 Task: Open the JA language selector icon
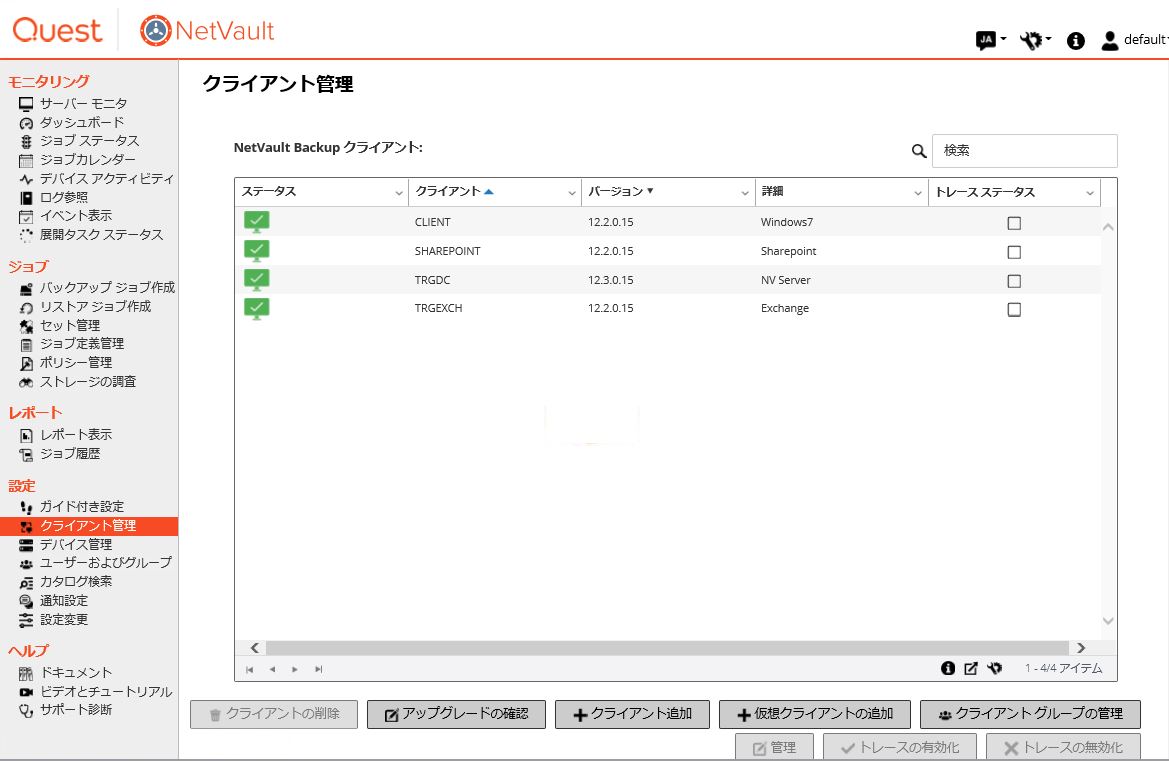[x=986, y=40]
